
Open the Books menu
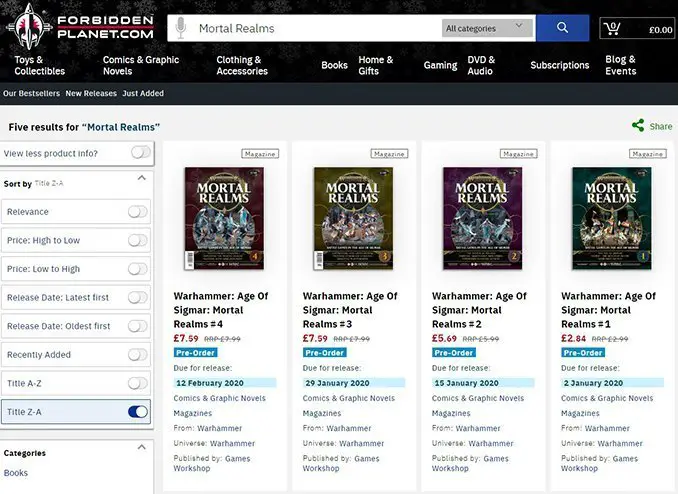pyautogui.click(x=334, y=65)
